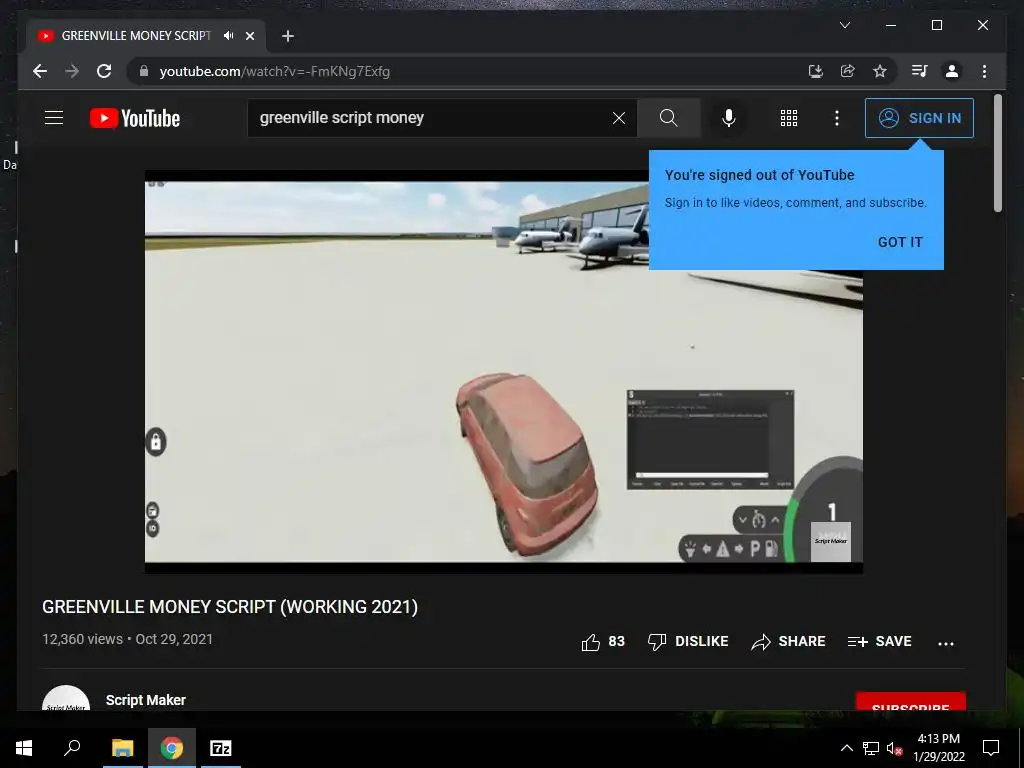Open the Windows Start menu
Image resolution: width=1024 pixels, height=768 pixels.
24,748
